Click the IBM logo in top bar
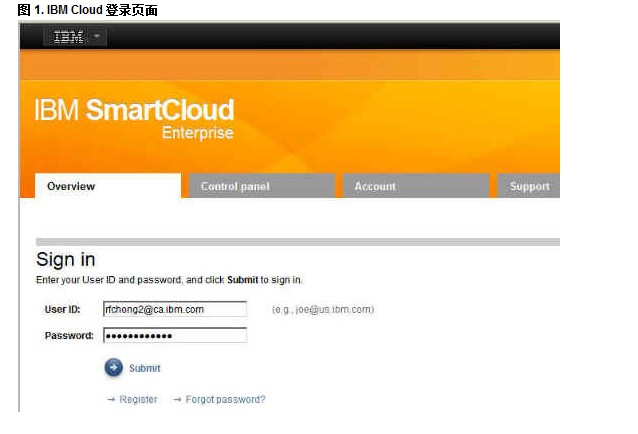638x434 pixels. tap(68, 37)
